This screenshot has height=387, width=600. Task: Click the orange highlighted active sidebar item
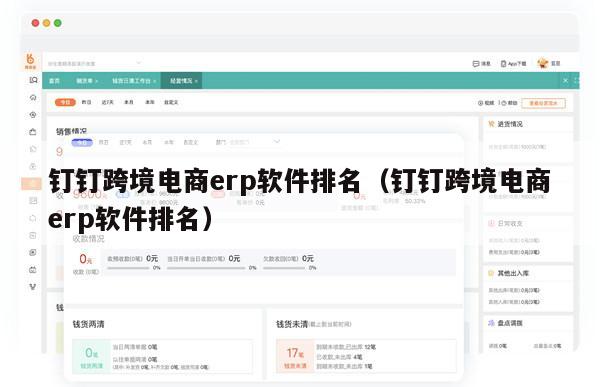(x=31, y=184)
